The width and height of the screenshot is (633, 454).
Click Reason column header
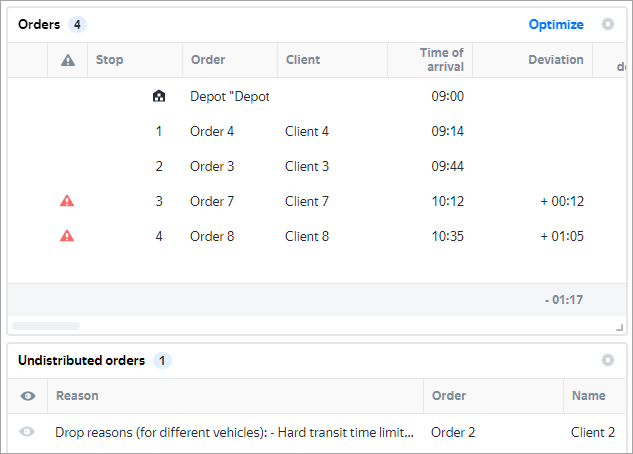click(x=77, y=396)
